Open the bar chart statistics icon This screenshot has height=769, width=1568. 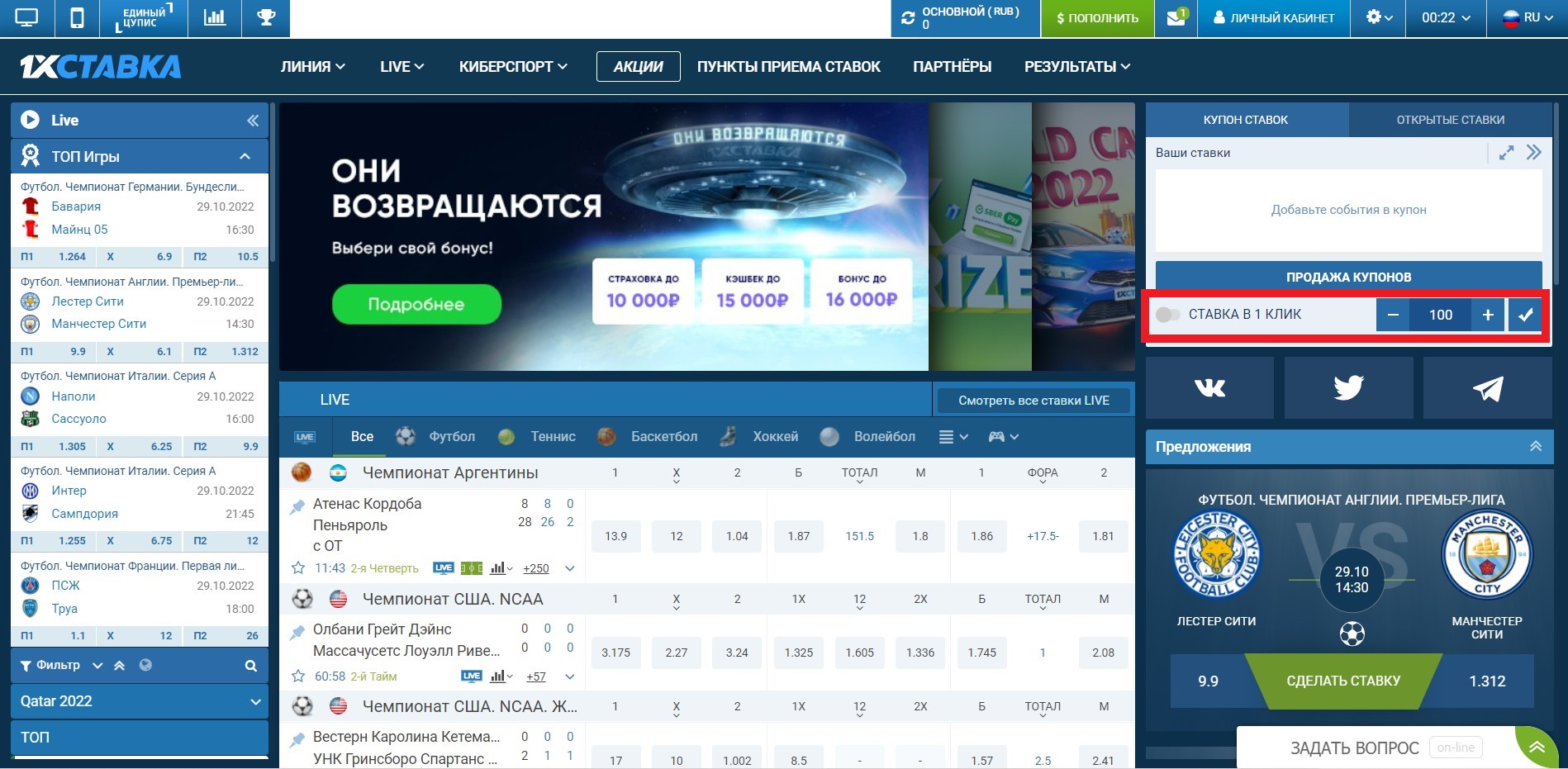tap(215, 18)
